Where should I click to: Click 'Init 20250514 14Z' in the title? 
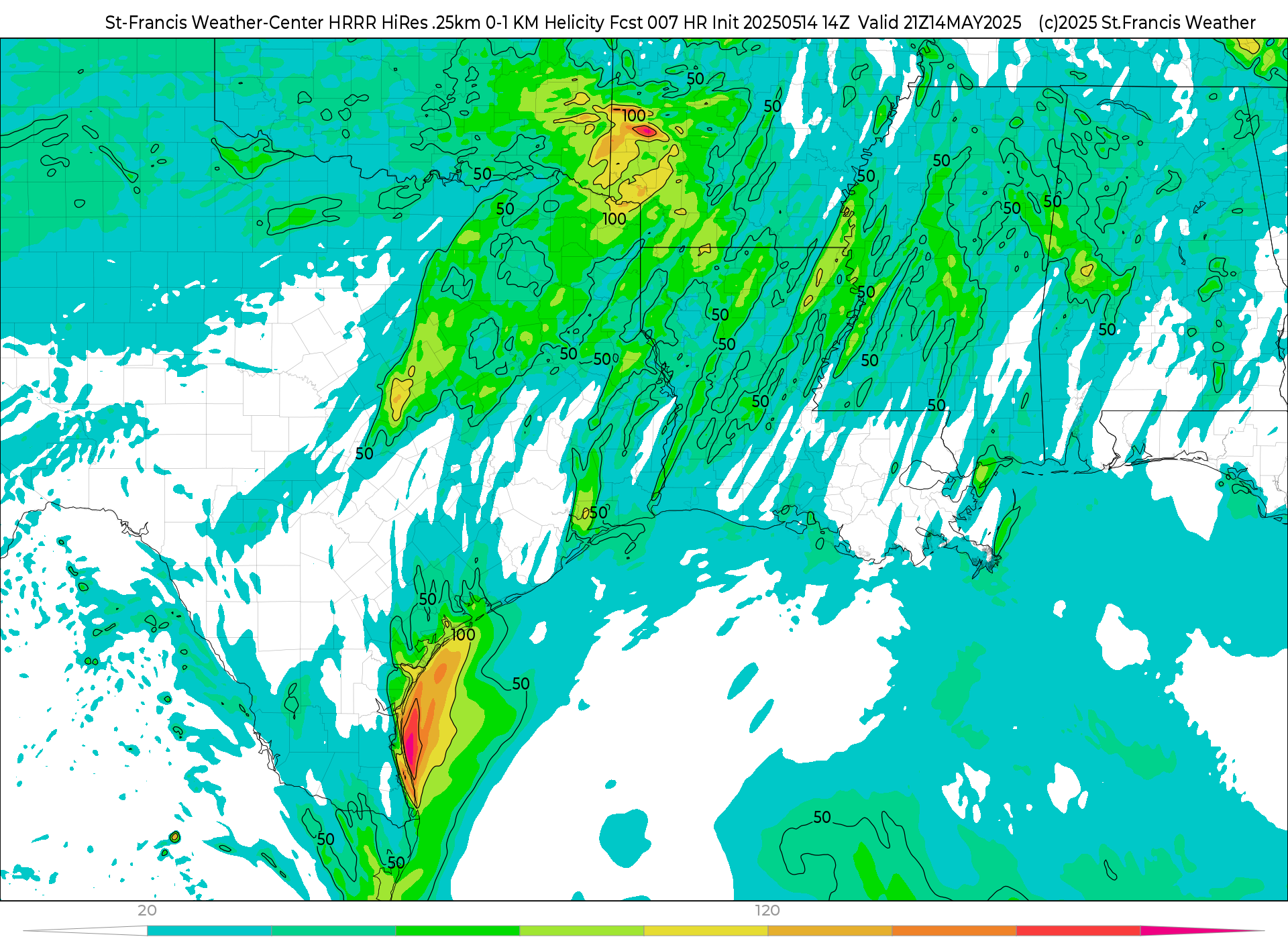(781, 23)
